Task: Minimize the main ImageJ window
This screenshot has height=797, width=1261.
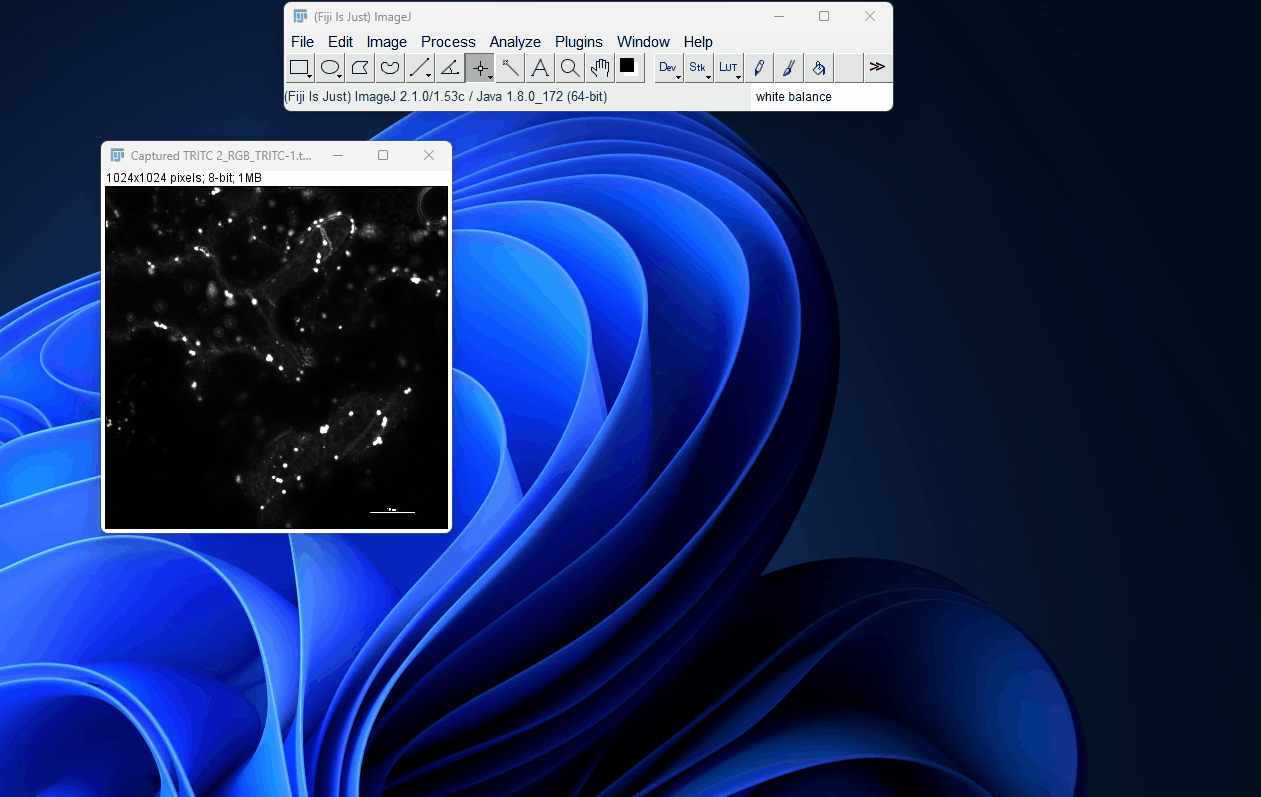Action: pos(778,16)
